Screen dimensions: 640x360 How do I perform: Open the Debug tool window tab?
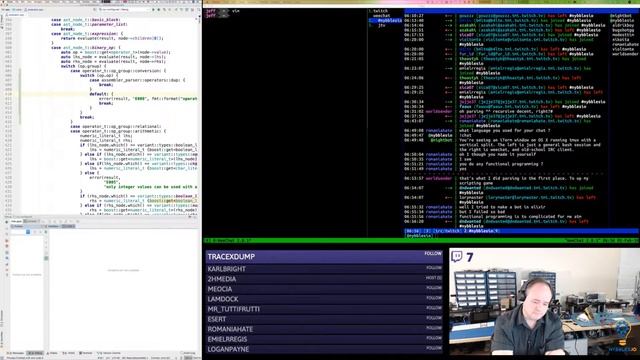coord(35,353)
